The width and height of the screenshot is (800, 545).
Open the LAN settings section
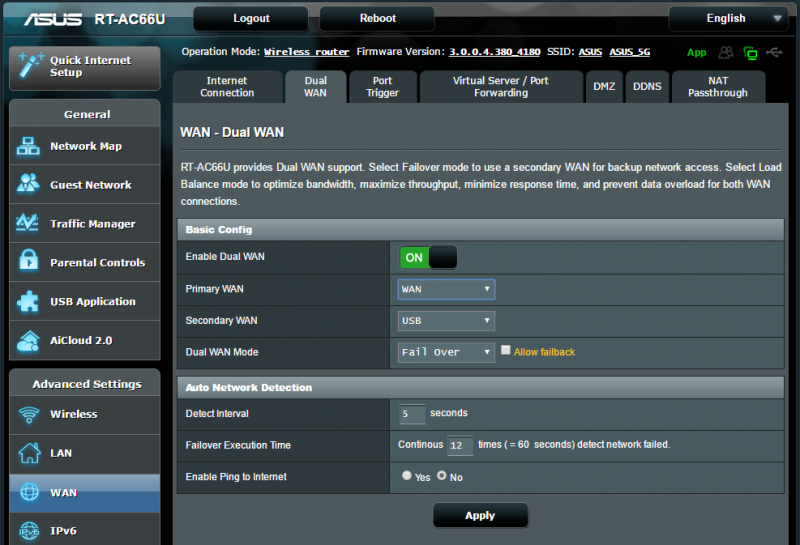coord(85,453)
